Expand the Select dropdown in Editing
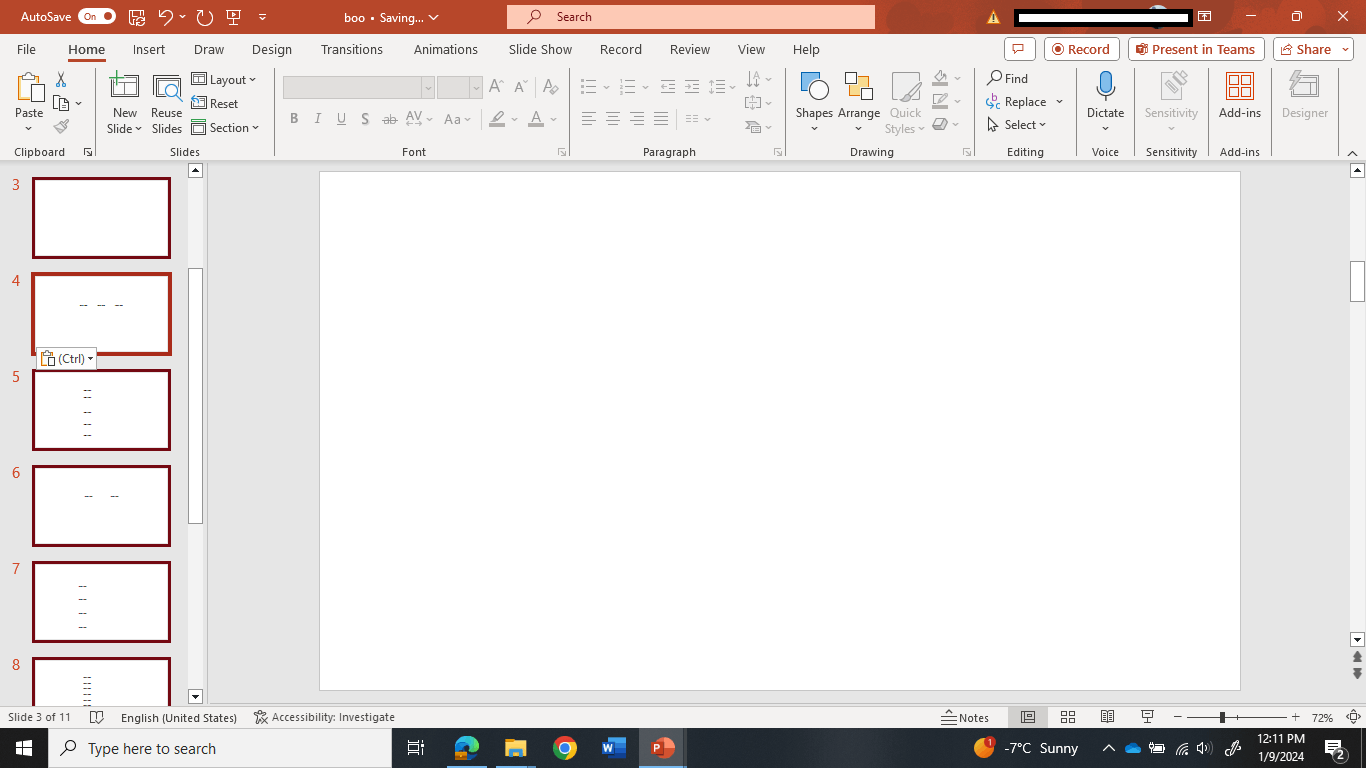Viewport: 1366px width, 768px height. tap(1017, 125)
